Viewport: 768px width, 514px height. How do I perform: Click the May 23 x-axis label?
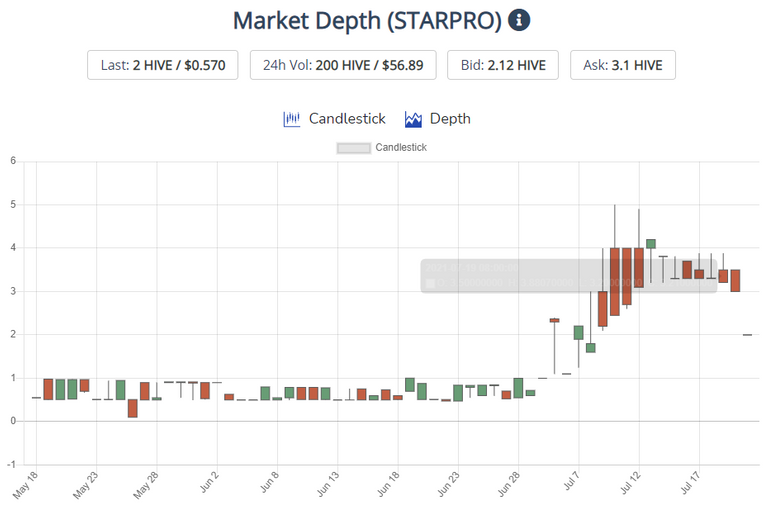[85, 485]
